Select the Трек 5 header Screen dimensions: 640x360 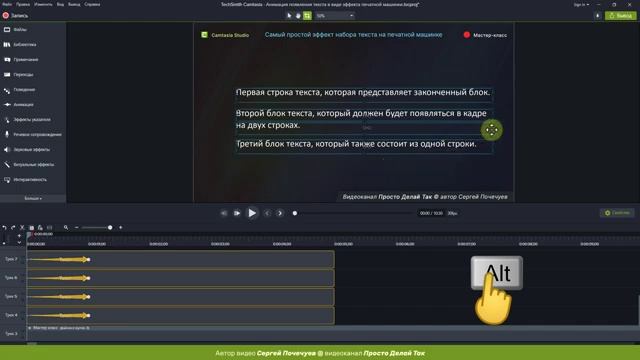(x=13, y=296)
